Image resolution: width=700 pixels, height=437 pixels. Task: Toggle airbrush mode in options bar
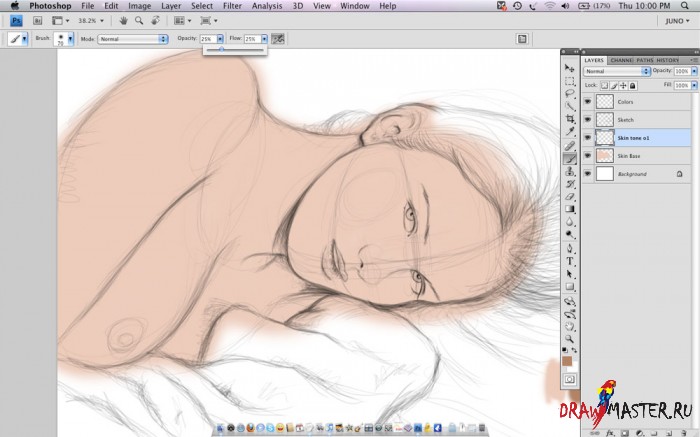click(x=278, y=39)
